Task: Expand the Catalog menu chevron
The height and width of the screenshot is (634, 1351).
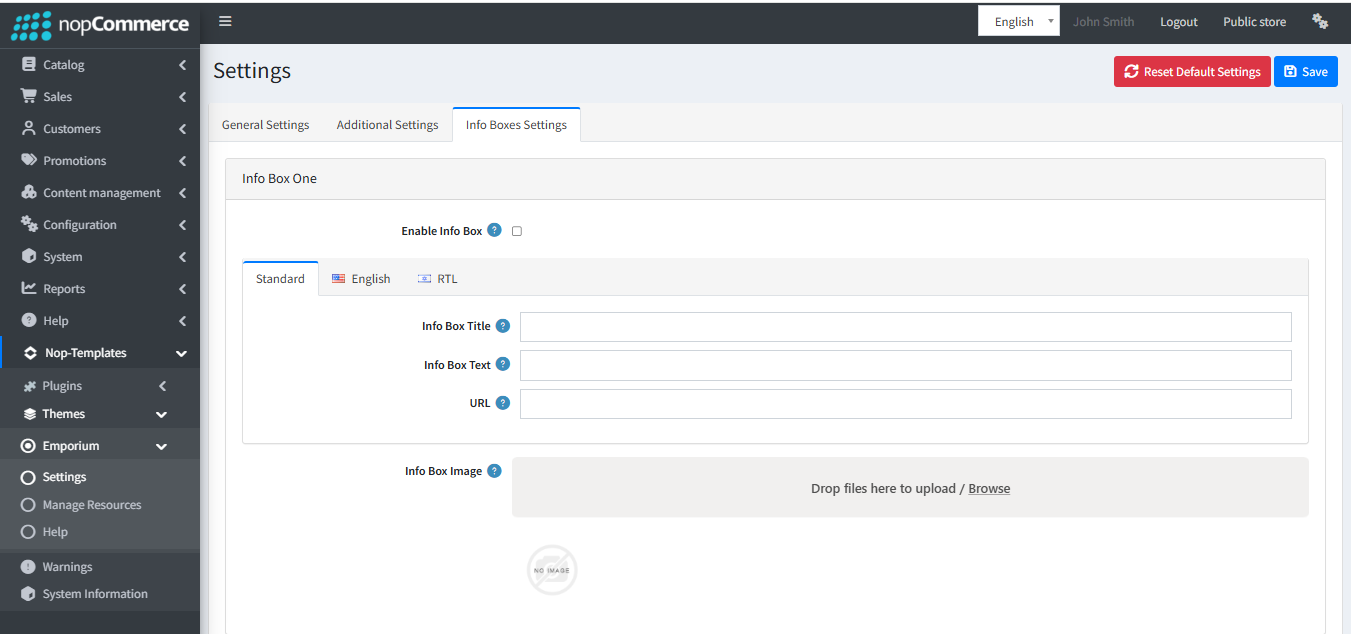Action: (182, 65)
